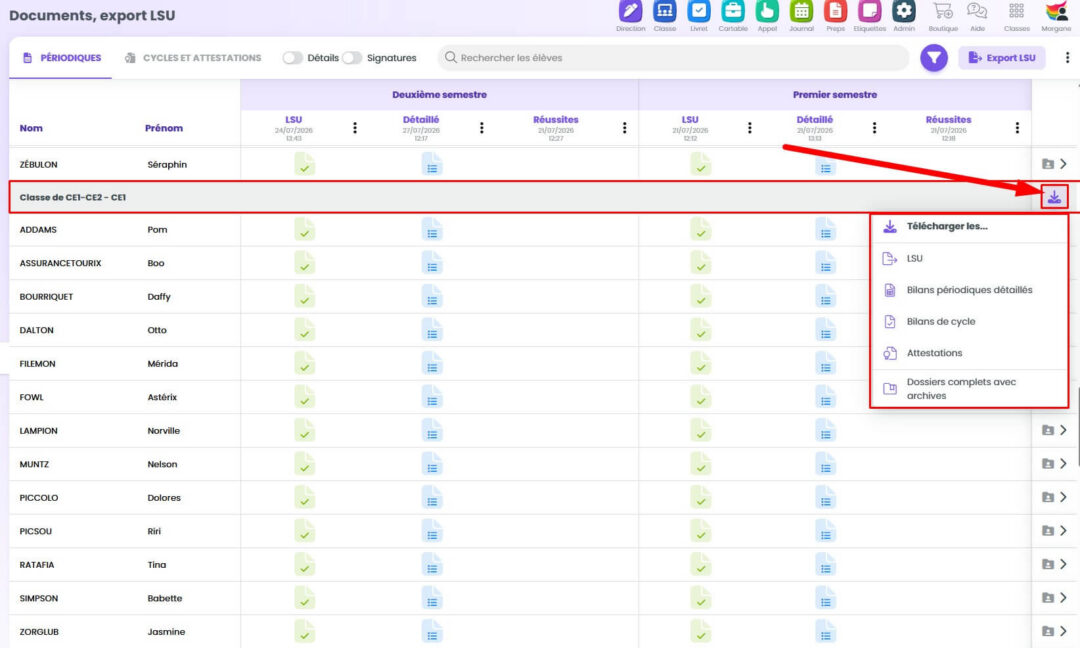
Task: Open PICSOU Riri's first semester Détaillé document
Action: tap(825, 531)
